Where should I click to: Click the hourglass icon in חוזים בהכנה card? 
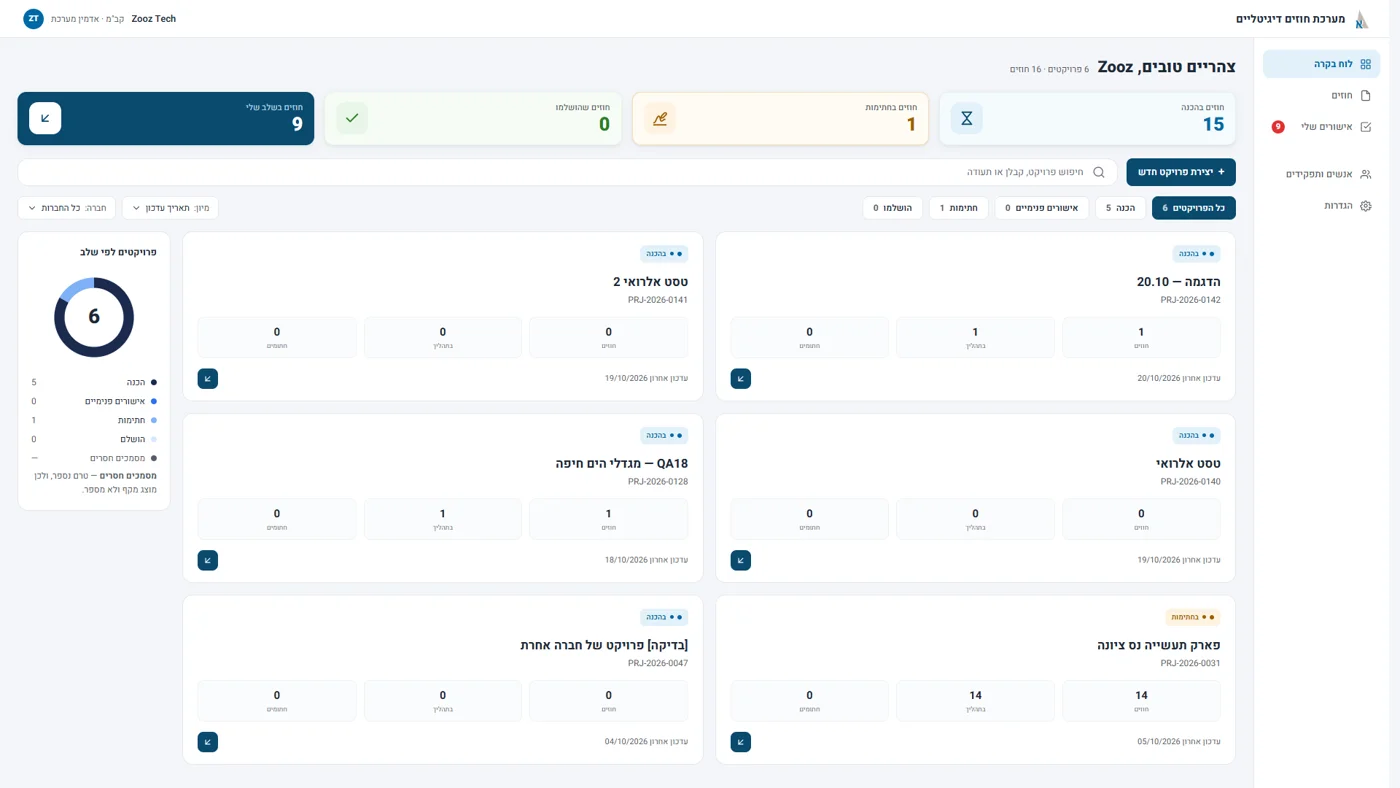pyautogui.click(x=966, y=118)
